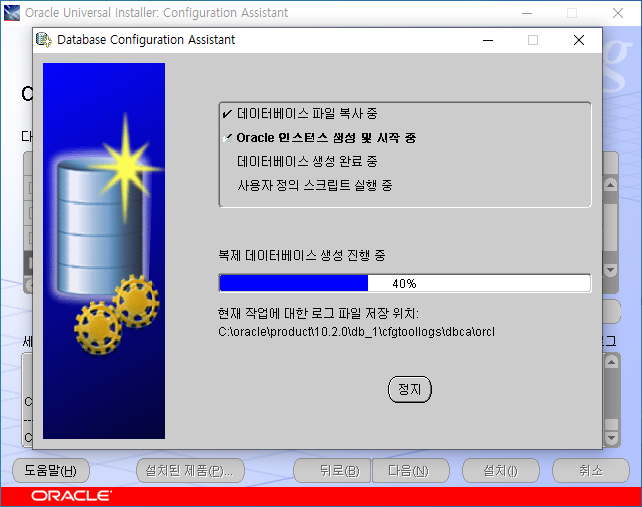Viewport: 642px width, 507px height.
Task: Click the ORACLE logo in red footer
Action: click(71, 496)
